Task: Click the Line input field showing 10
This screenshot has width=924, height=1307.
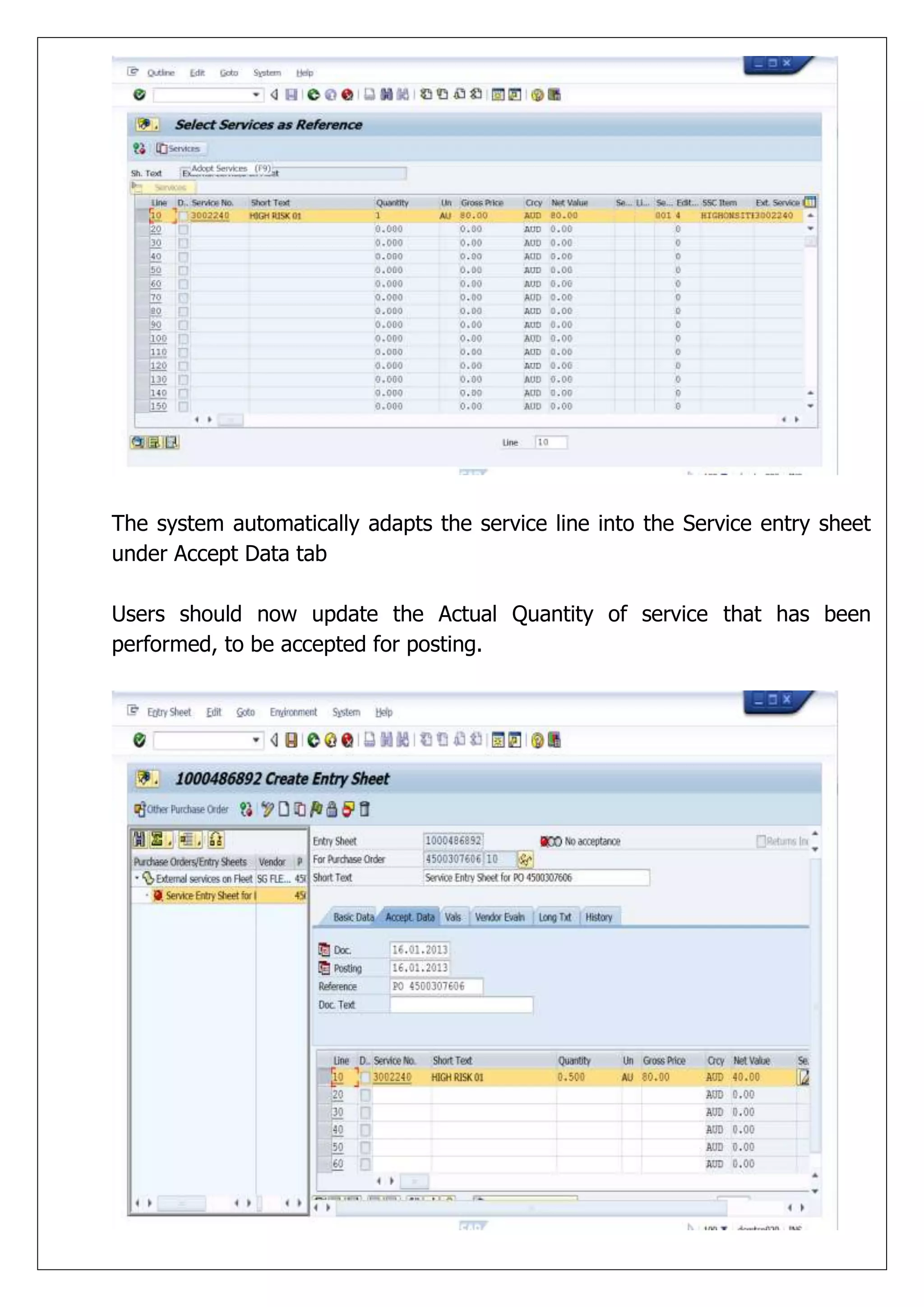Action: (551, 442)
